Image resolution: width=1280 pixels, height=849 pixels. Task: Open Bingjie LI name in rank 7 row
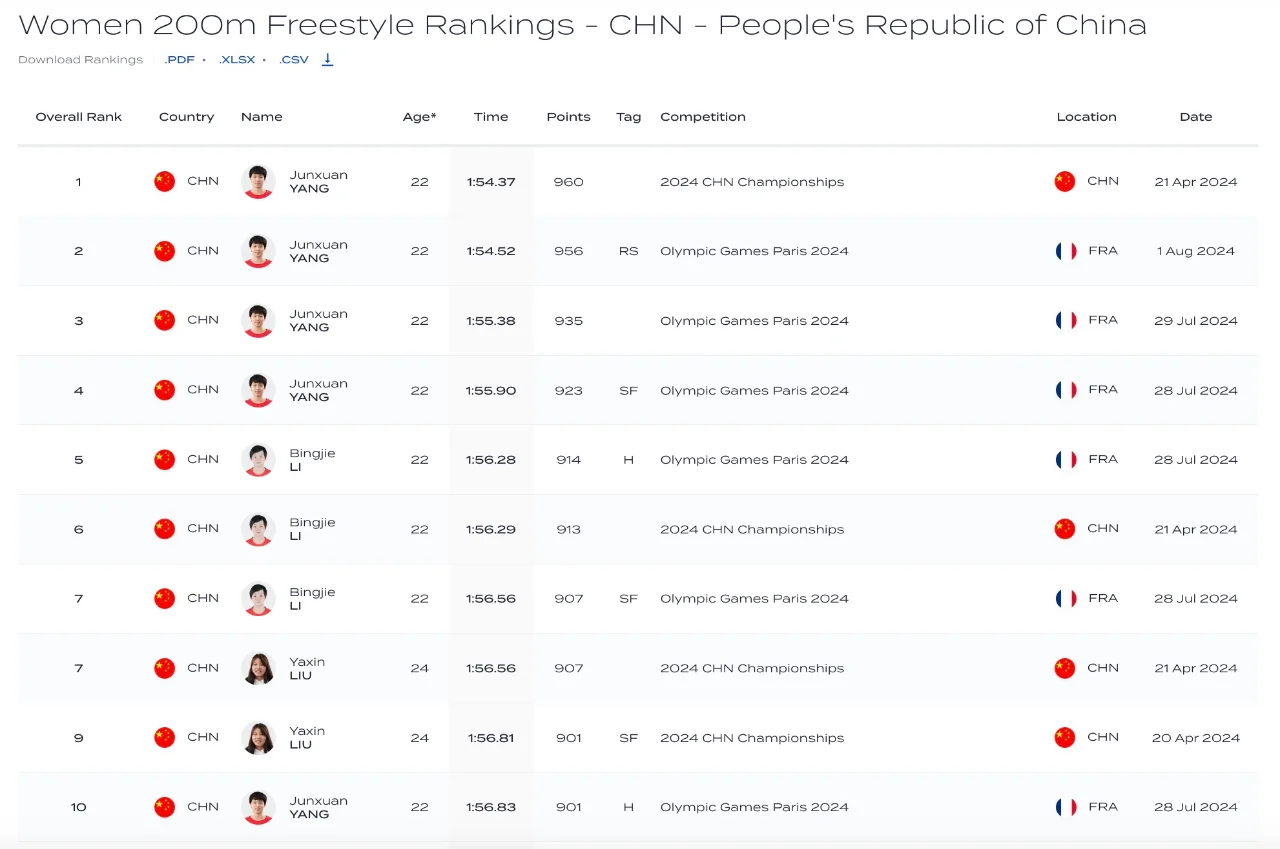click(312, 598)
